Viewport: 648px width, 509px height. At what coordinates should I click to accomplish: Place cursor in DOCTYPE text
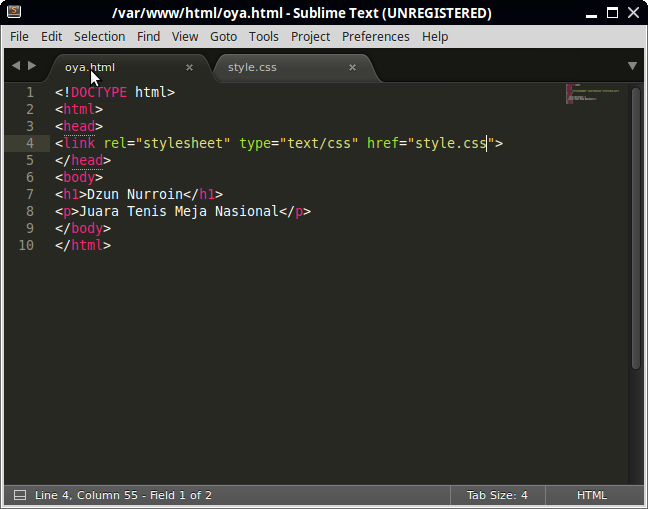[99, 92]
